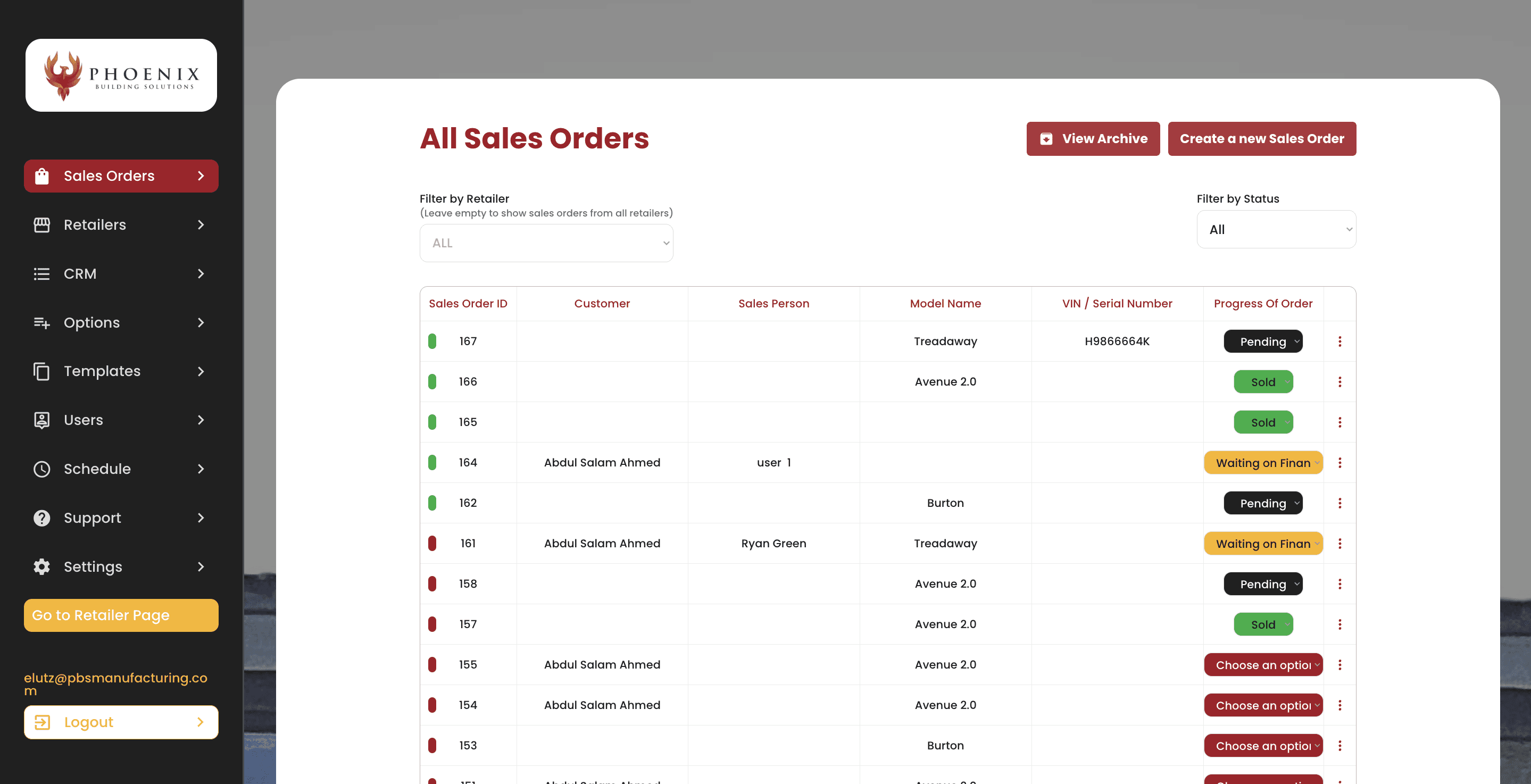The image size is (1531, 784).
Task: Click the Phoenix Building Solutions logo
Action: [121, 76]
